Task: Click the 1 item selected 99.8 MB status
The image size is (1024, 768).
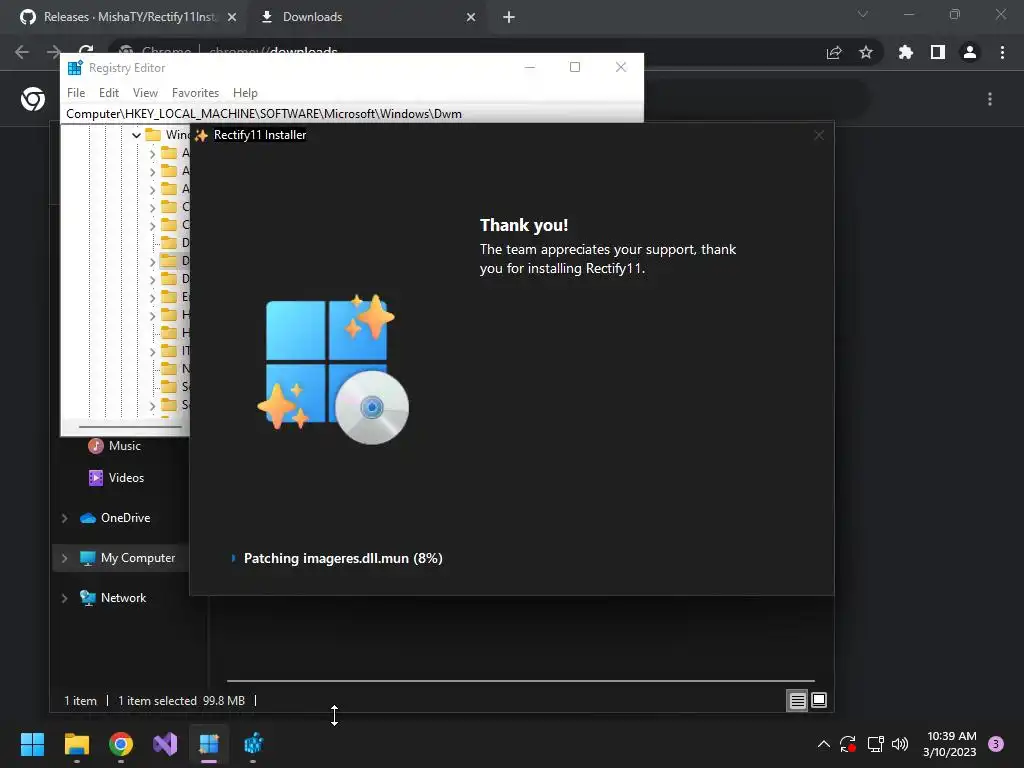Action: [182, 701]
